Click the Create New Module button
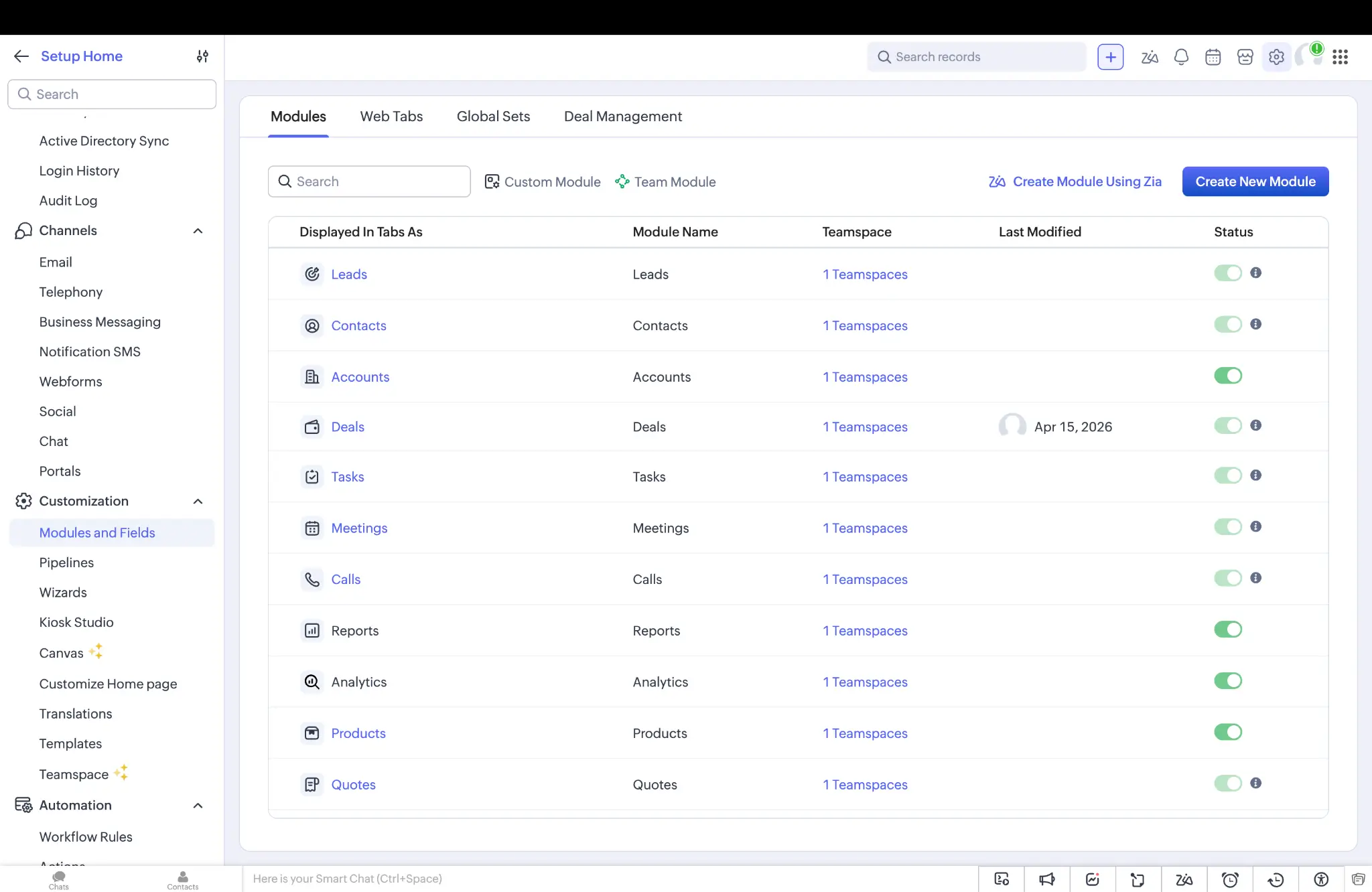This screenshot has width=1372, height=892. [x=1255, y=181]
